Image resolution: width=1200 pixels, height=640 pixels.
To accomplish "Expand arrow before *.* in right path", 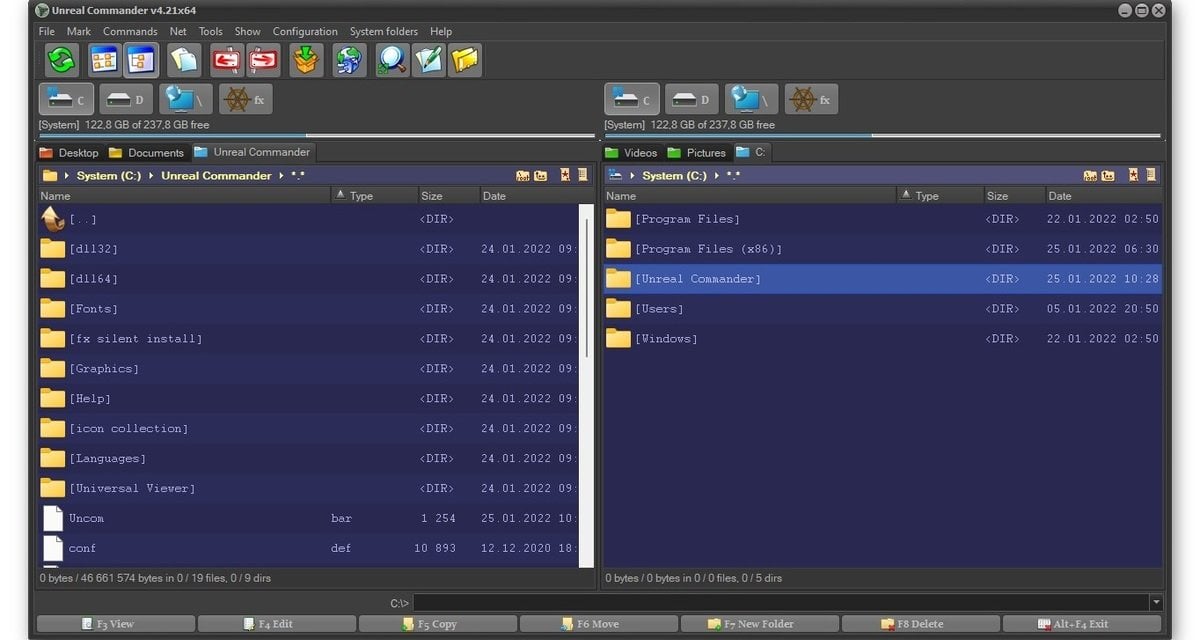I will (x=717, y=176).
